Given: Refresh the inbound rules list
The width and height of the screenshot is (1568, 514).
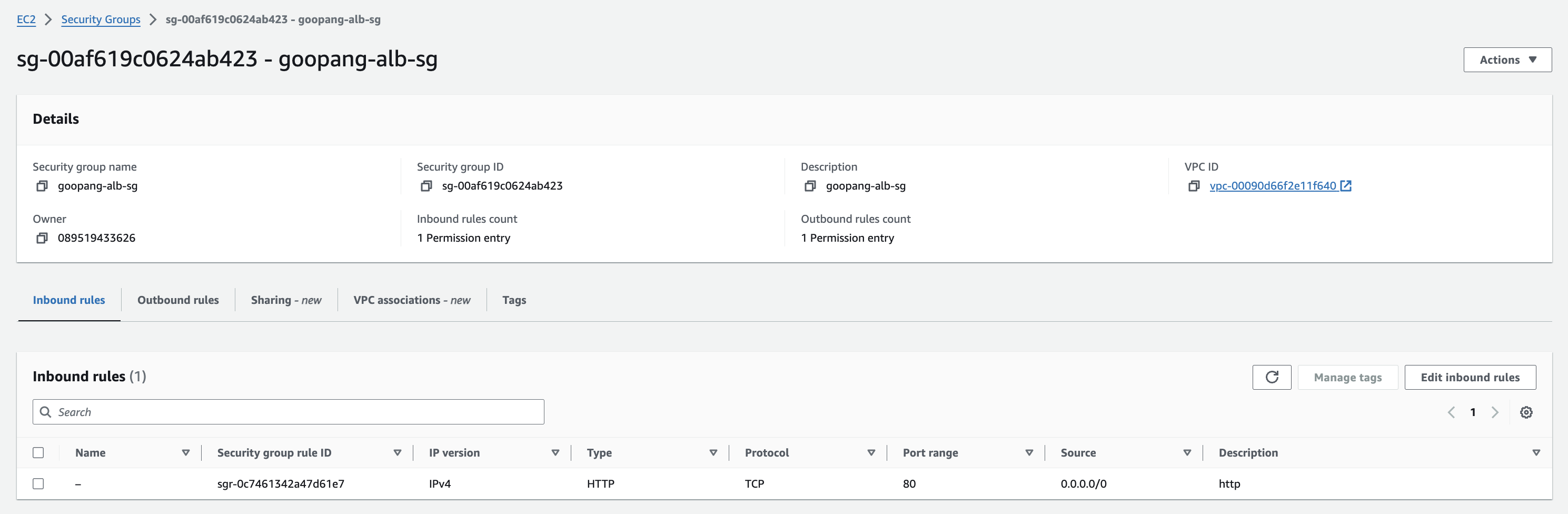Looking at the screenshot, I should 1272,378.
